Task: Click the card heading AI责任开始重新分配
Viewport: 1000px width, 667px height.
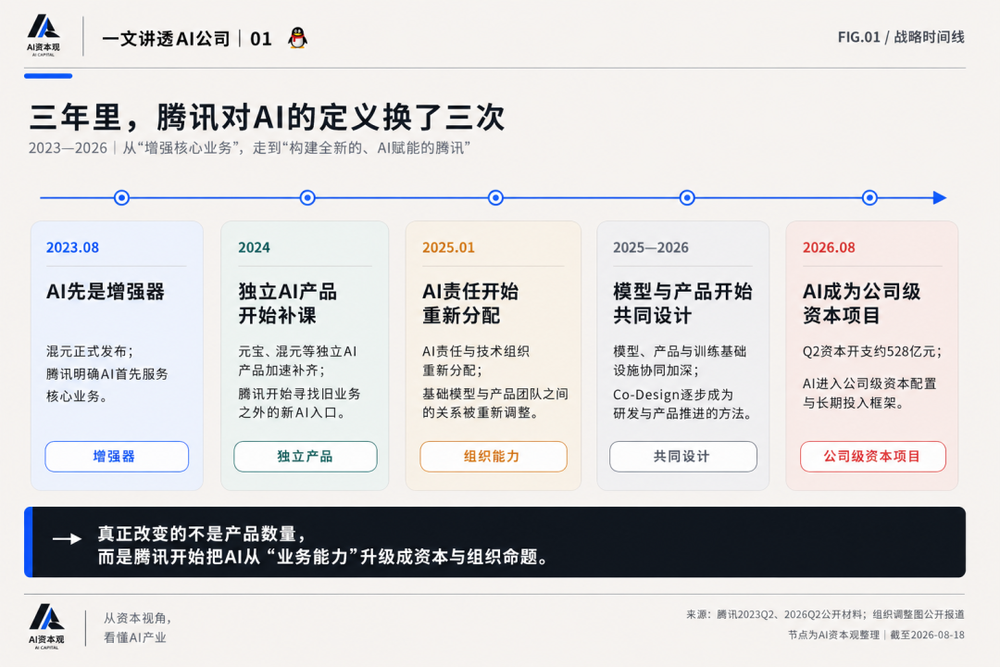Action: click(470, 304)
